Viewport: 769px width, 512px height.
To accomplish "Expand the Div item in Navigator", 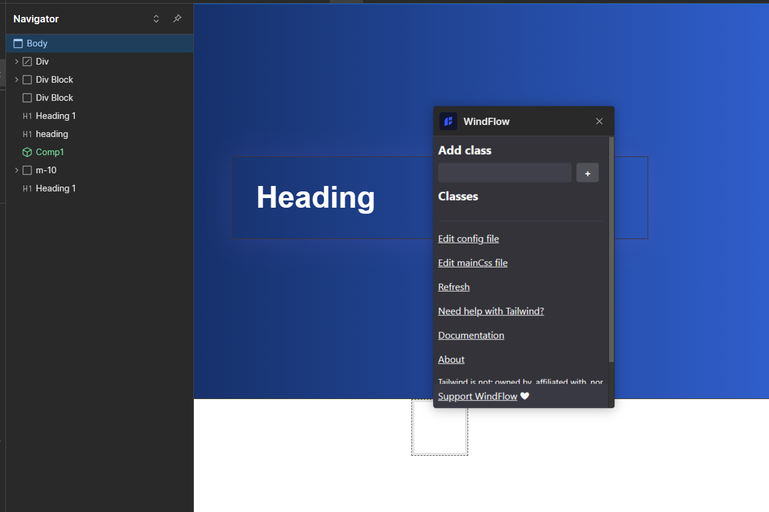I will [16, 61].
